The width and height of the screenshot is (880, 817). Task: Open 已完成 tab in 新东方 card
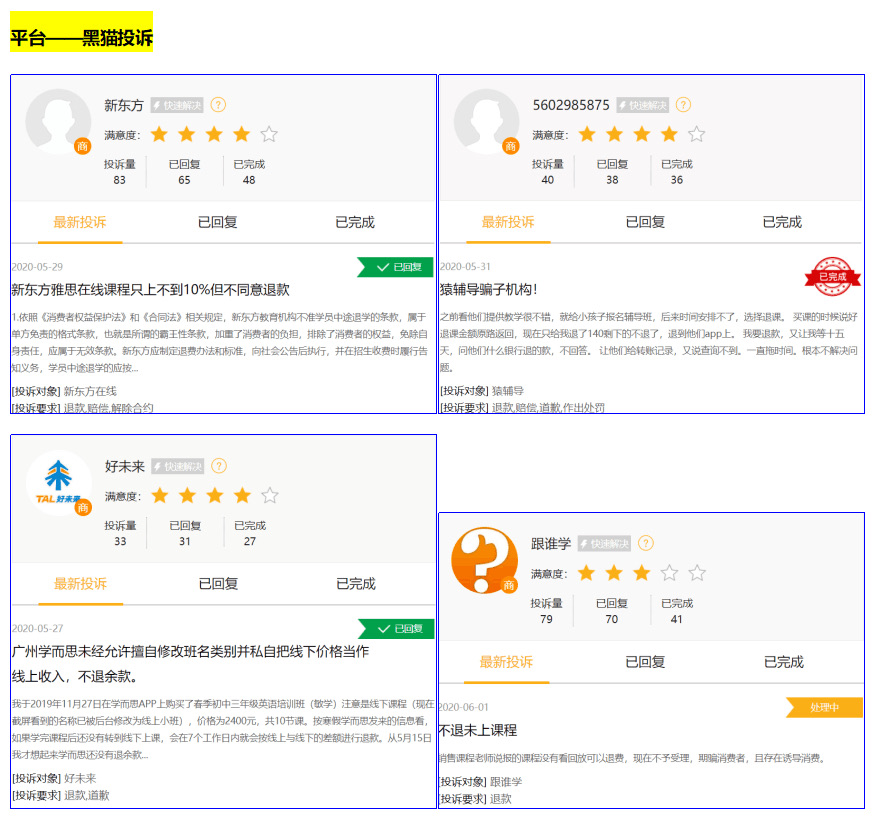point(355,222)
